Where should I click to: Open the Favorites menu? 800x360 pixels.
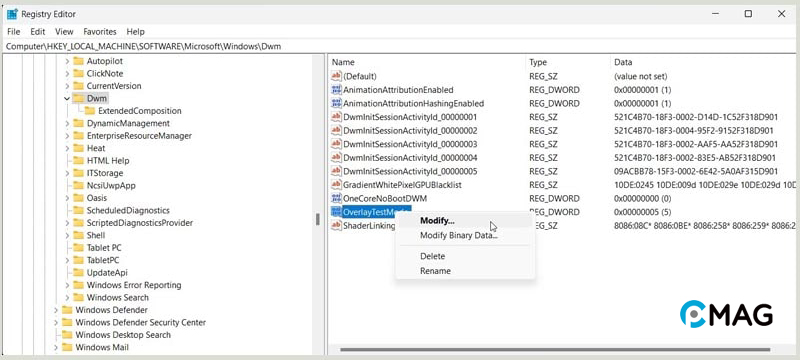click(100, 32)
